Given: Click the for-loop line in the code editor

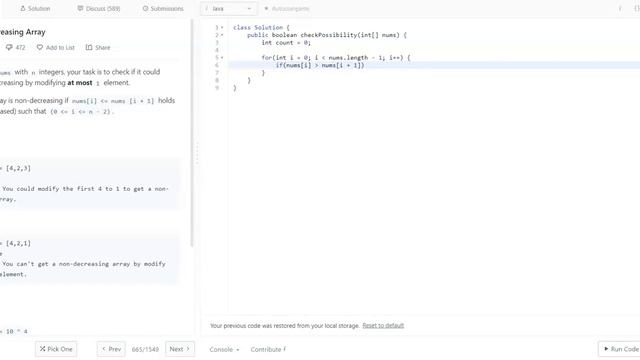Looking at the screenshot, I should click(x=336, y=58).
